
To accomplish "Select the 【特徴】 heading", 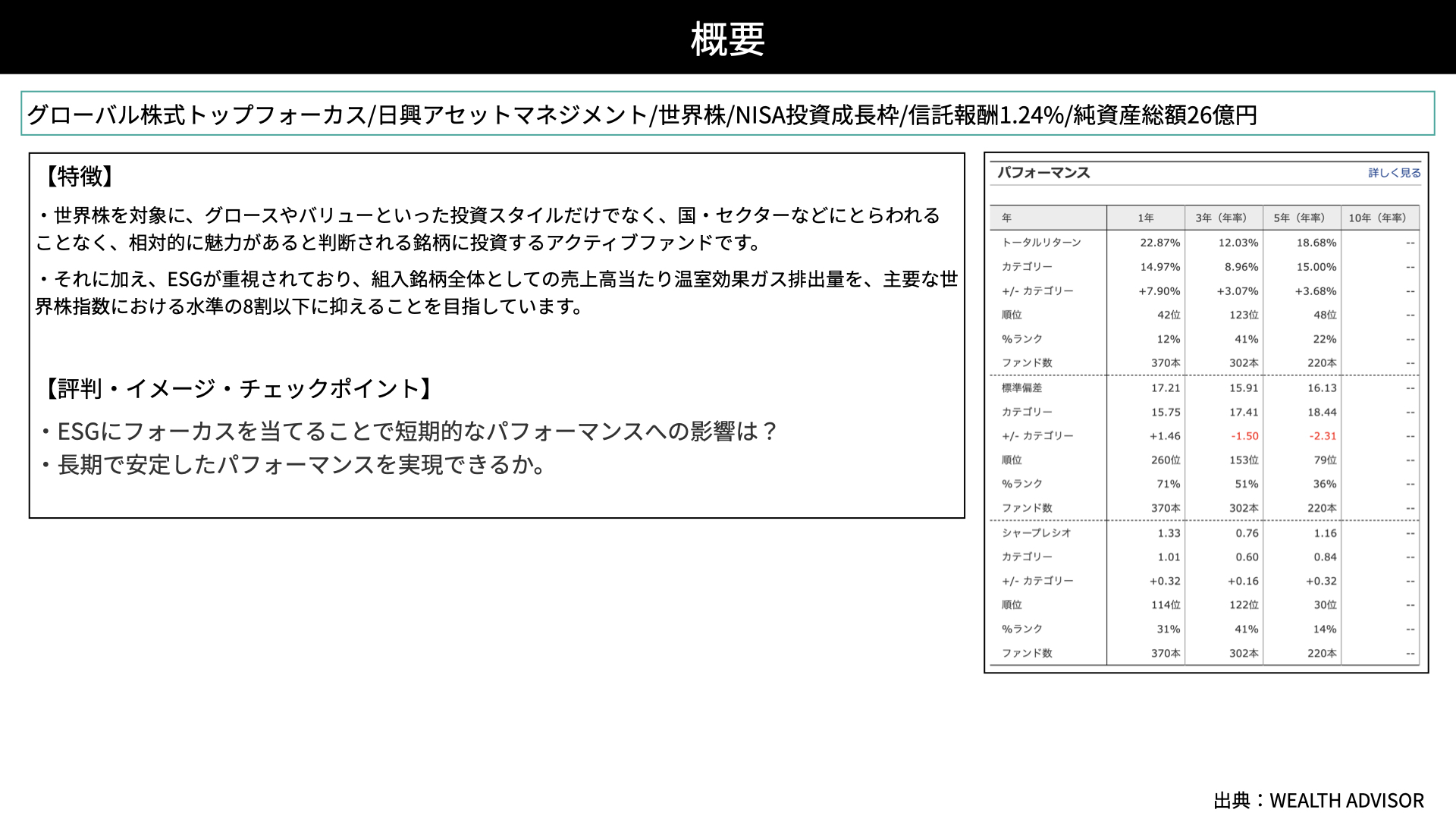I will (x=79, y=176).
